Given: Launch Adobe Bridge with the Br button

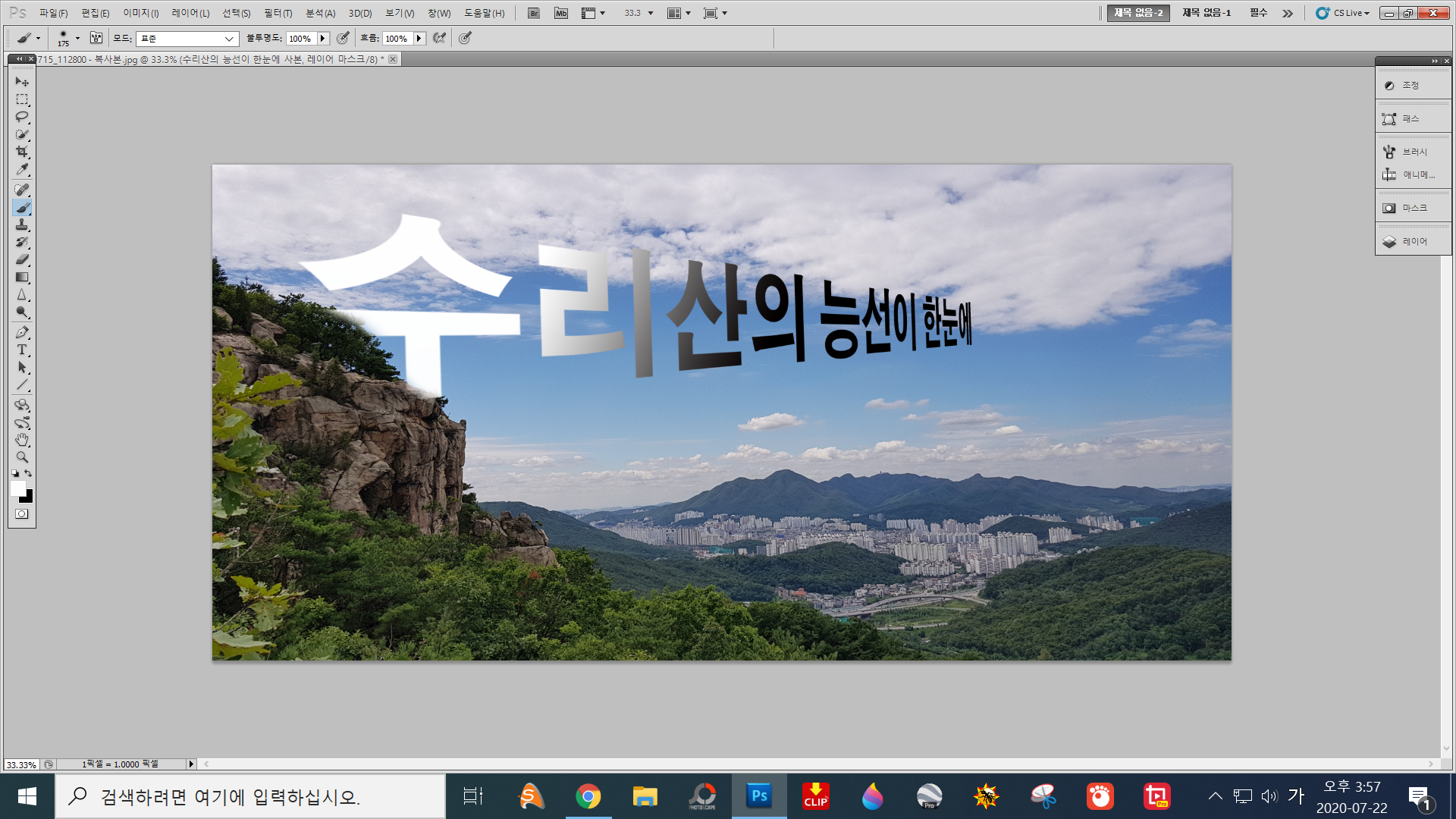Looking at the screenshot, I should [533, 13].
